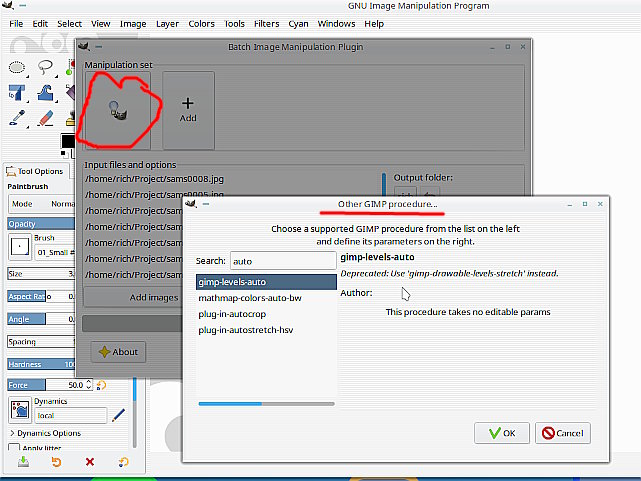Click the Other GIMP procedure manipulation icon
The width and height of the screenshot is (641, 481).
pyautogui.click(x=118, y=110)
